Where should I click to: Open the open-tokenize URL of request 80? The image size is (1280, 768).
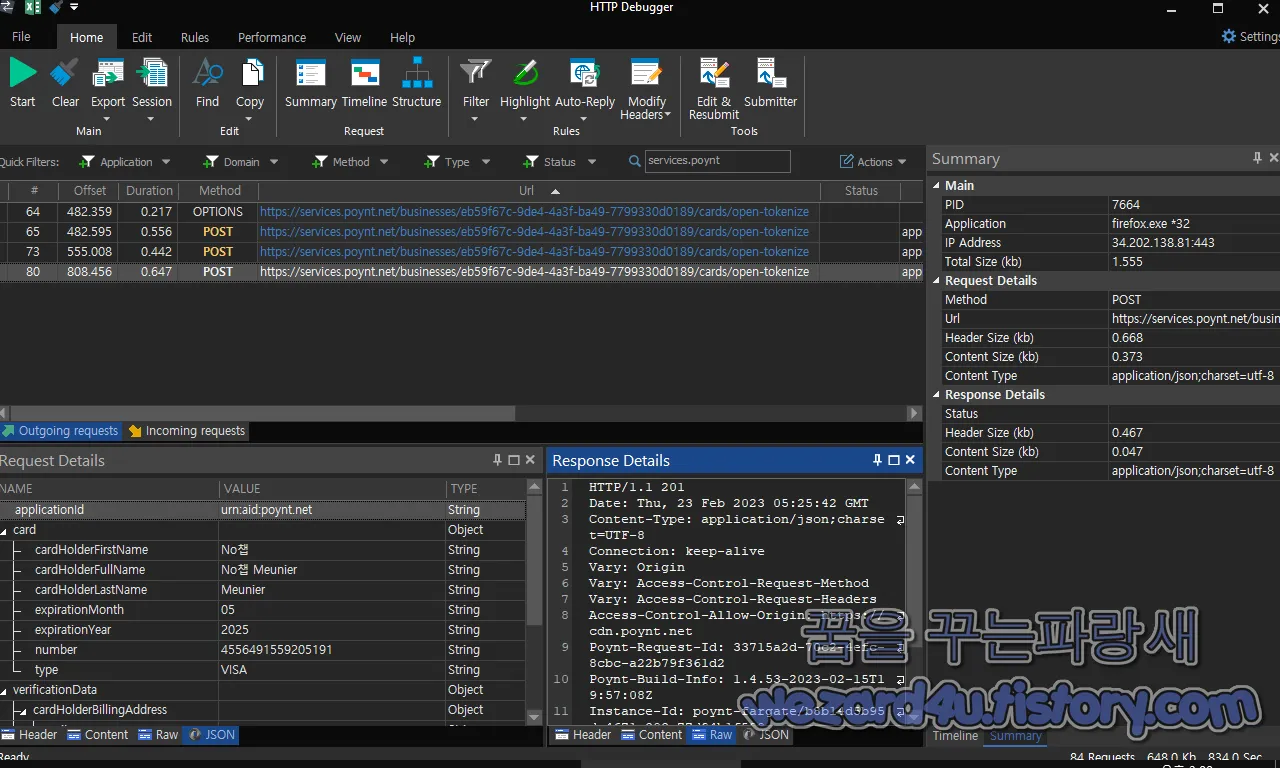(x=534, y=271)
